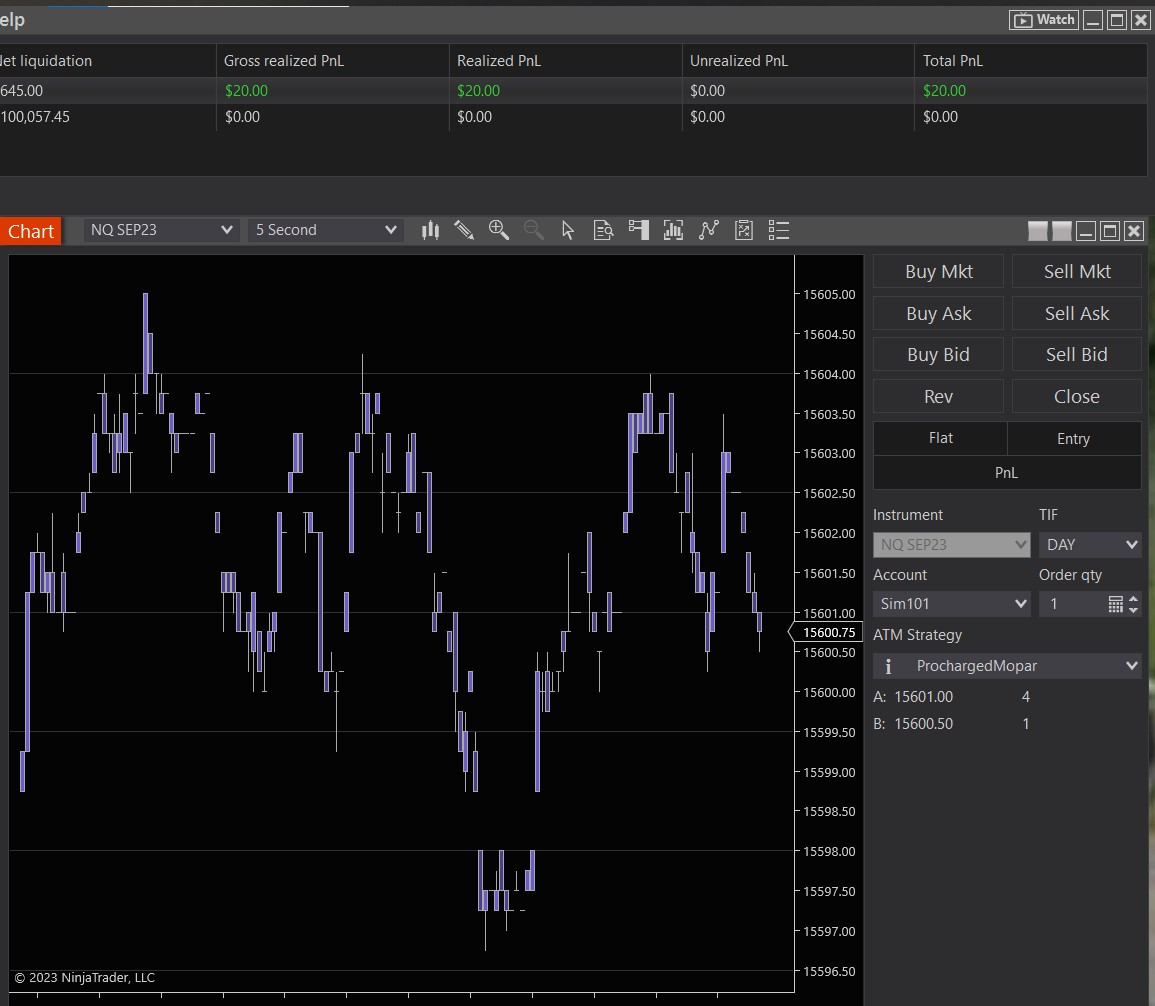
Task: Open the Strategies line-node icon
Action: pos(709,231)
